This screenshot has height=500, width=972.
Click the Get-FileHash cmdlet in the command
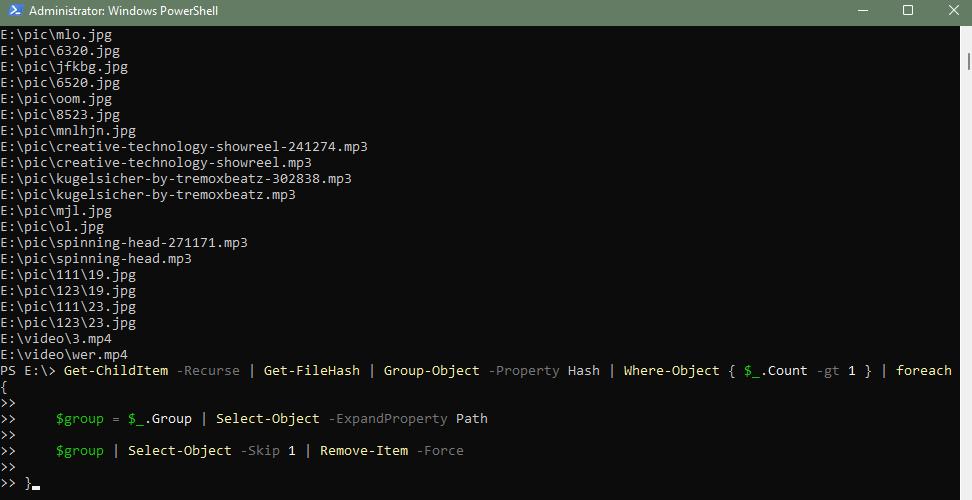tap(311, 371)
